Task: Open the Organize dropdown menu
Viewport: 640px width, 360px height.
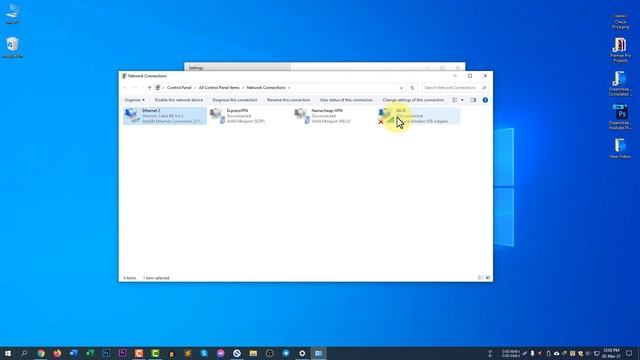Action: click(x=134, y=100)
